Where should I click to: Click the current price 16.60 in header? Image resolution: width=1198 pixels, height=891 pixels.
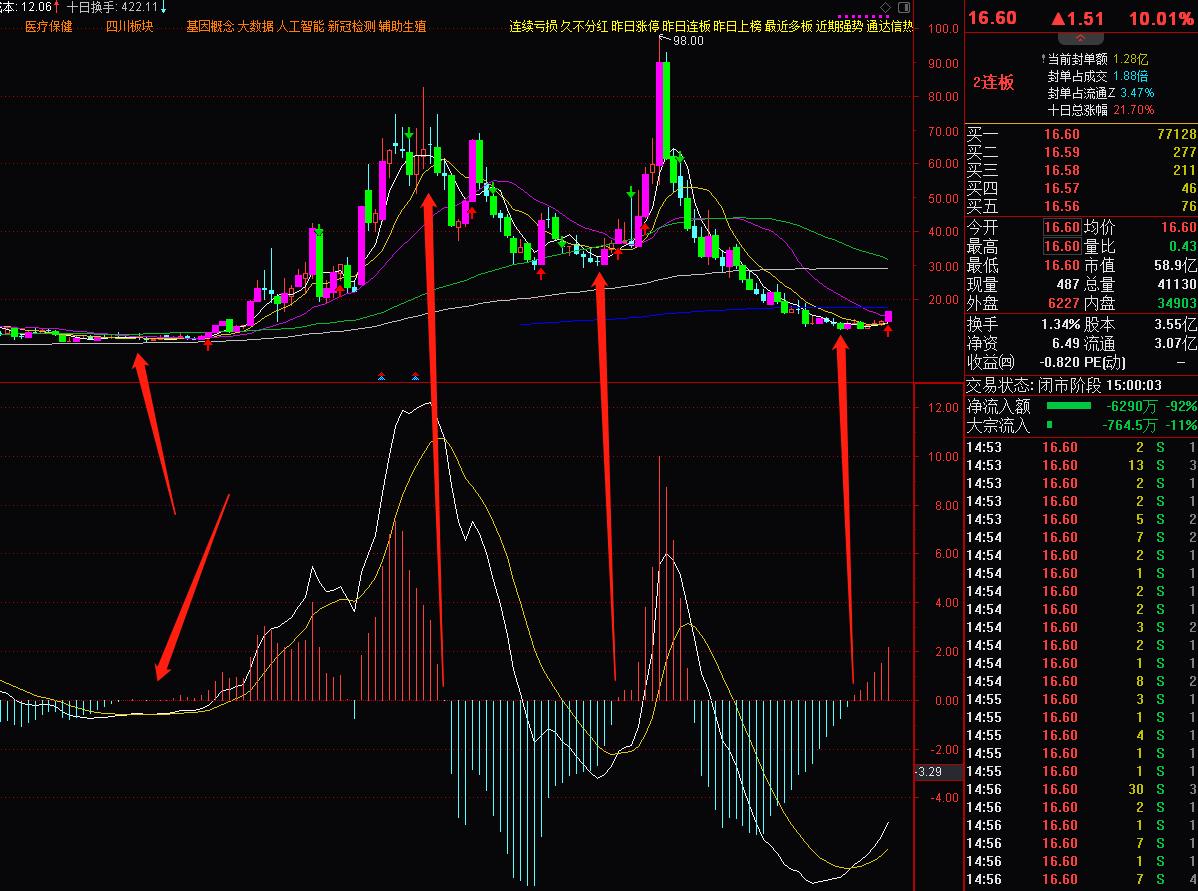pyautogui.click(x=992, y=18)
